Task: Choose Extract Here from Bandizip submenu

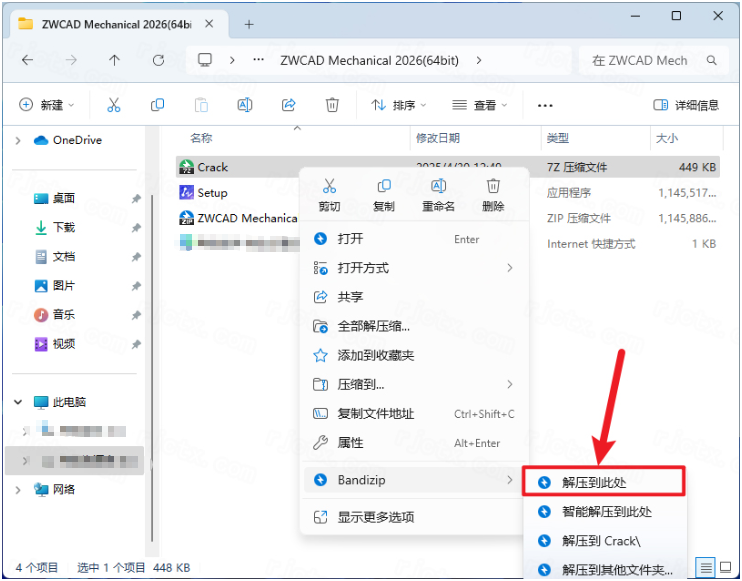Action: point(602,482)
